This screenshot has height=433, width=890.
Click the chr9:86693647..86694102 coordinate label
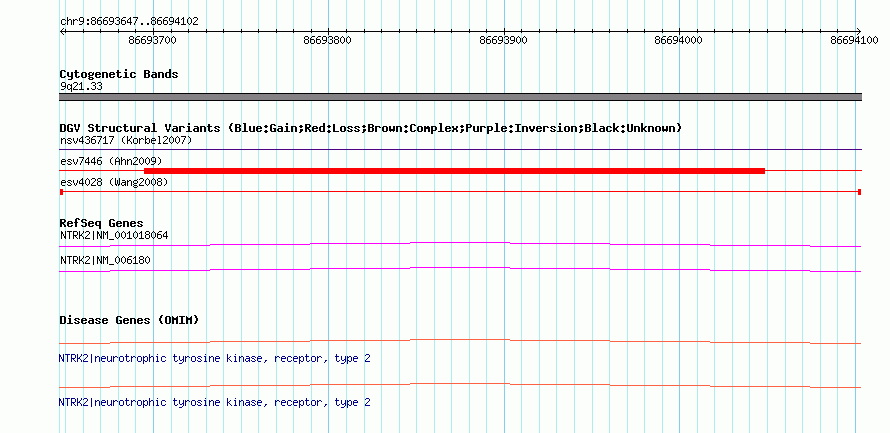coord(129,22)
